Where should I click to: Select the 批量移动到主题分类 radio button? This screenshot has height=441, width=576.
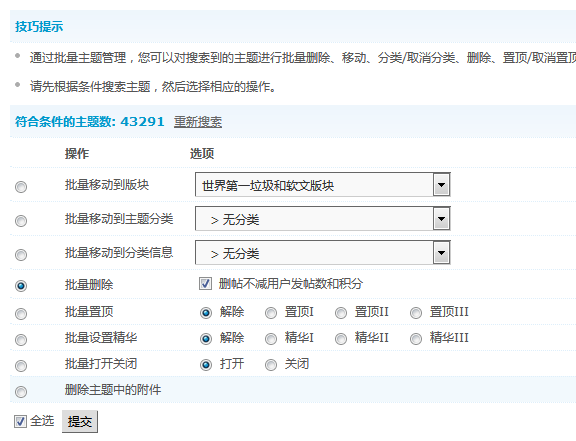(21, 221)
